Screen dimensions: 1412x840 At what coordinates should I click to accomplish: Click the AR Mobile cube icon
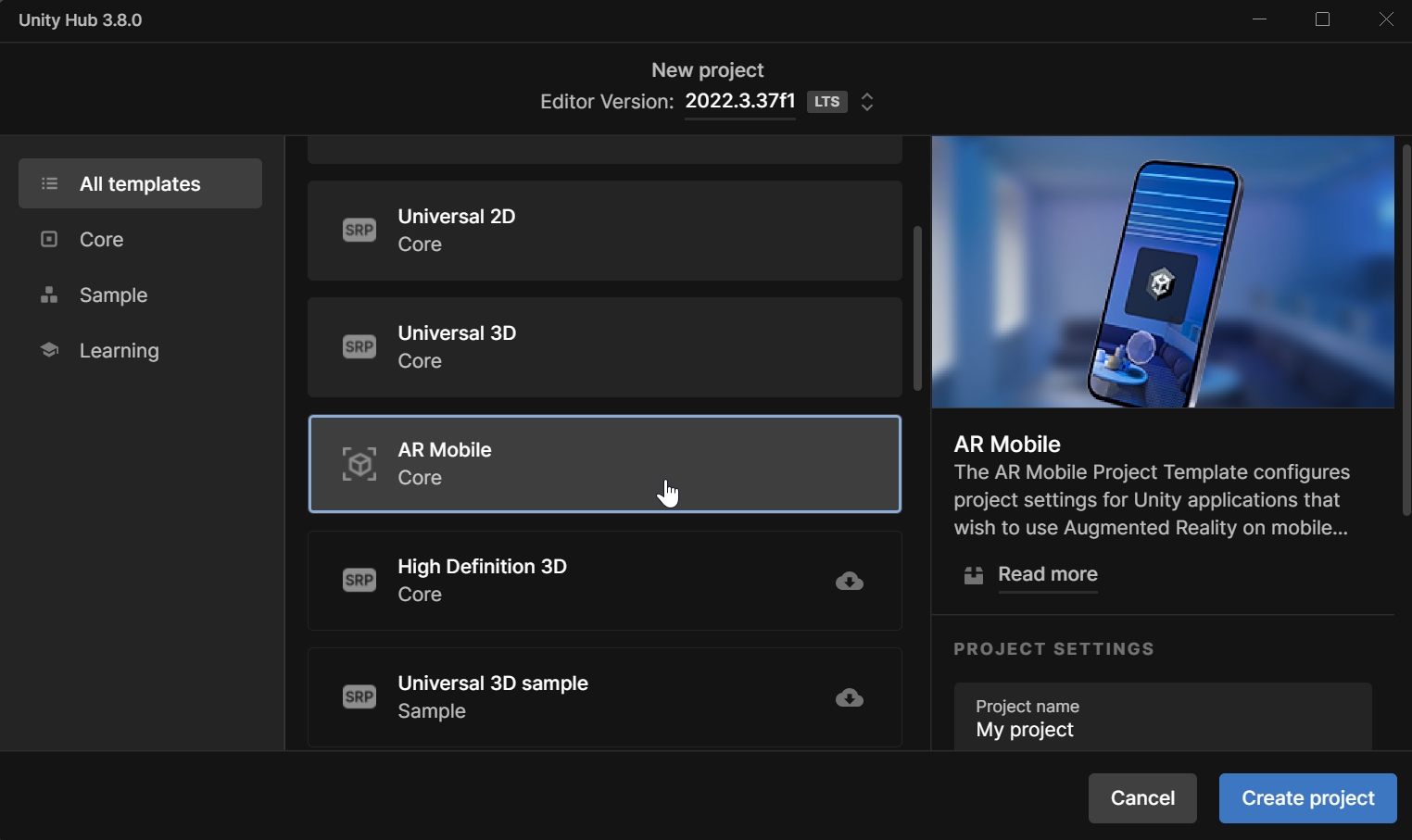coord(359,464)
